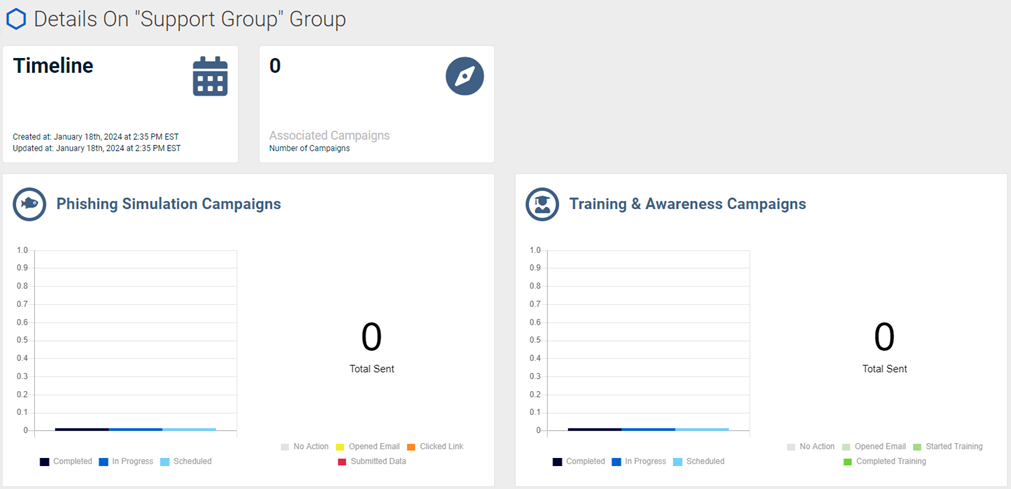
Task: Click the Associated Campaigns label
Action: click(x=329, y=135)
